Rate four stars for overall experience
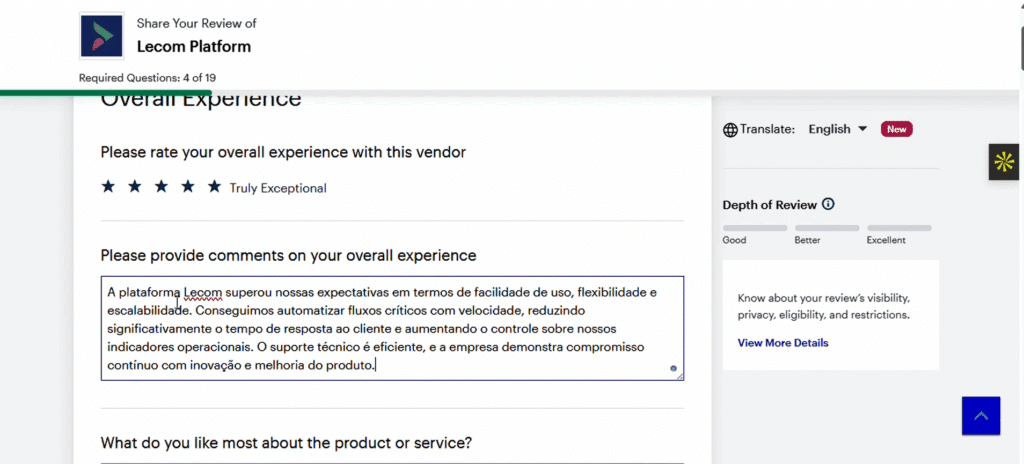The image size is (1024, 464). pyautogui.click(x=187, y=187)
